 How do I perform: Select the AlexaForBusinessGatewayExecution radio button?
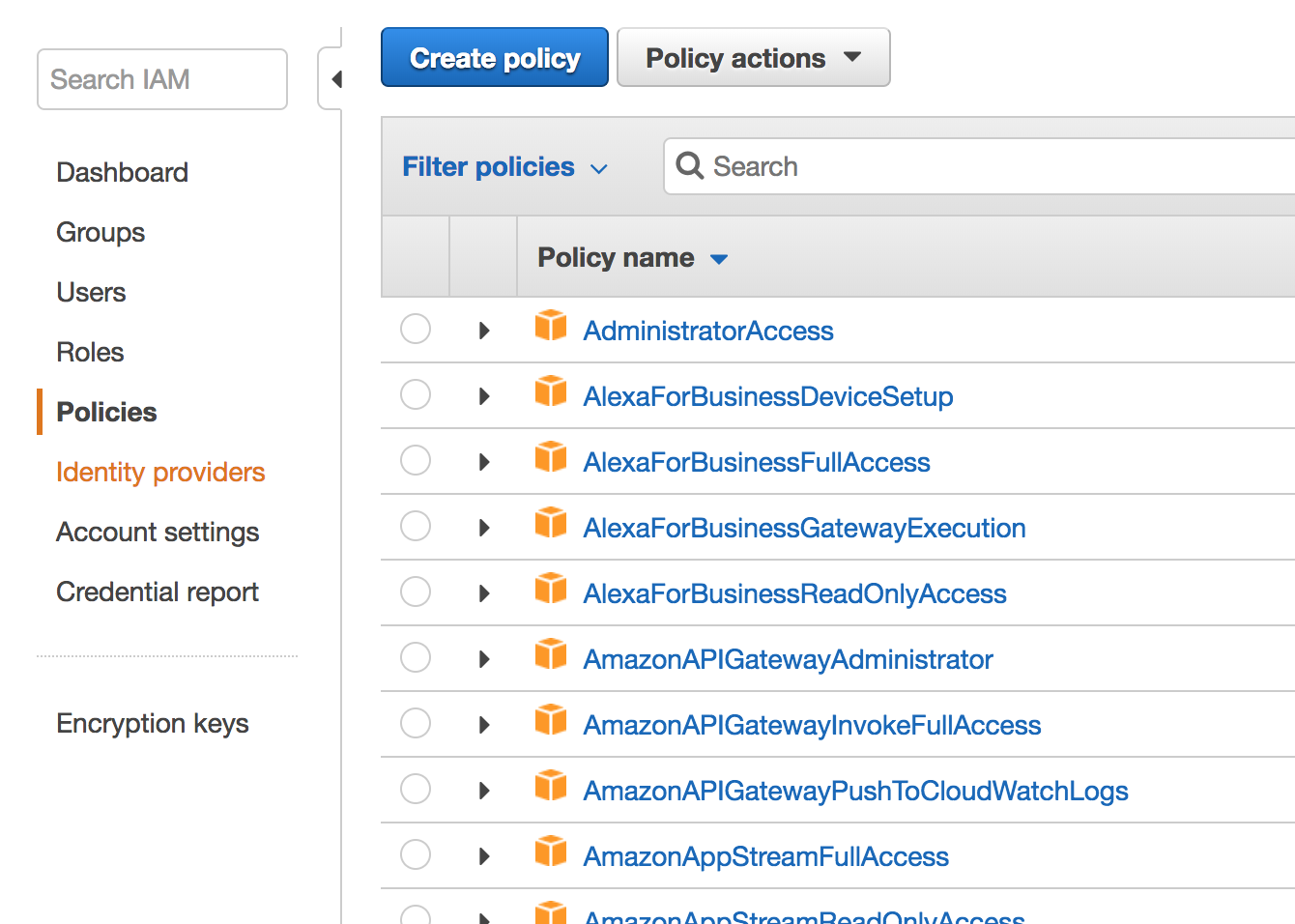[x=416, y=526]
